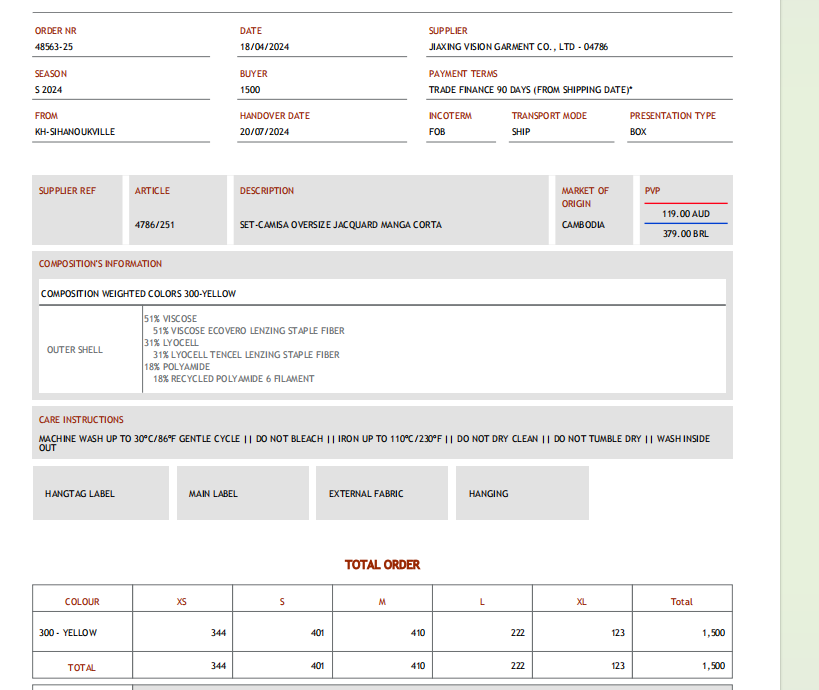This screenshot has height=690, width=819.
Task: Select the MAIN LABEL box
Action: click(x=240, y=493)
